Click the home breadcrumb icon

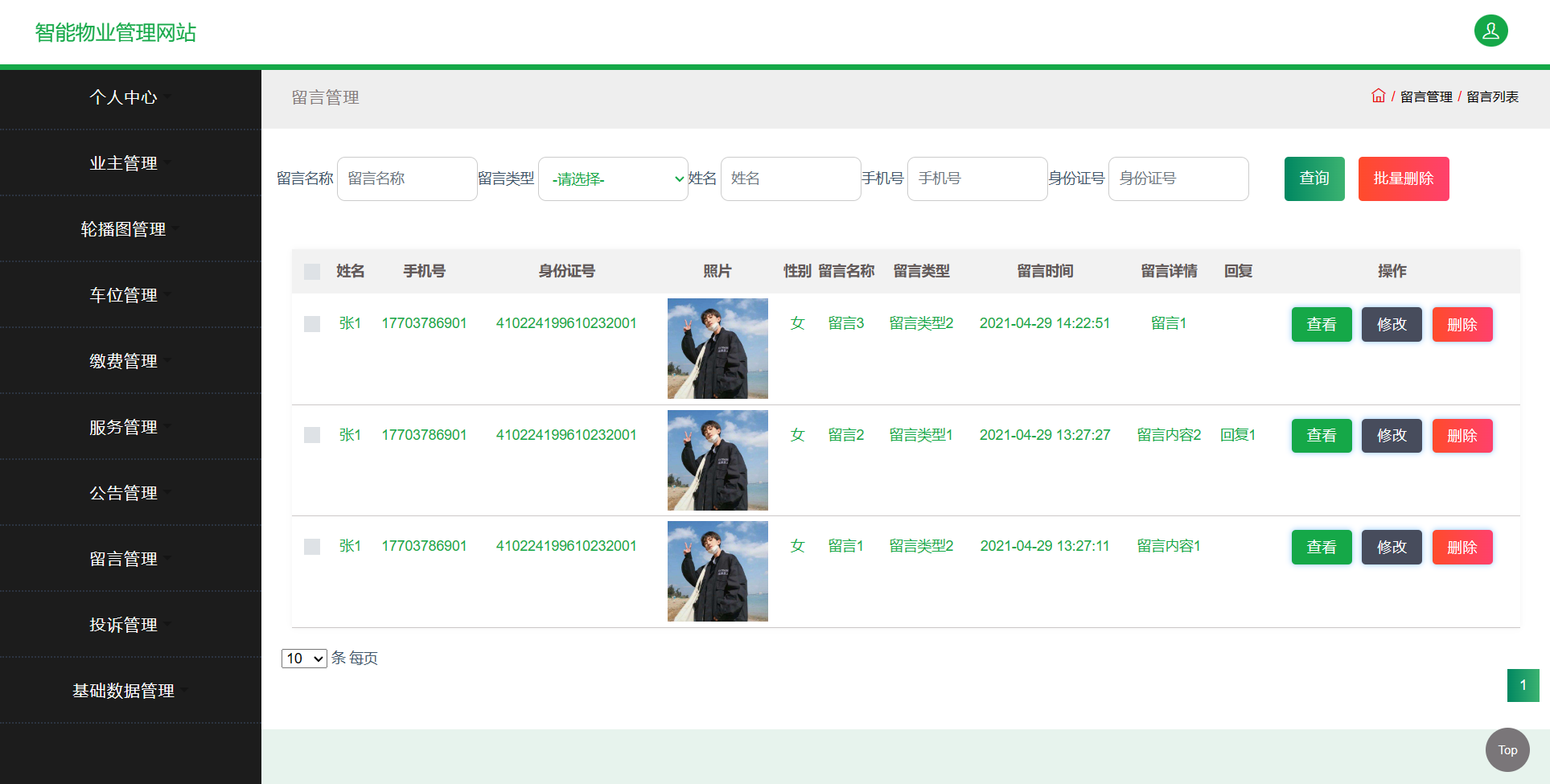point(1378,96)
